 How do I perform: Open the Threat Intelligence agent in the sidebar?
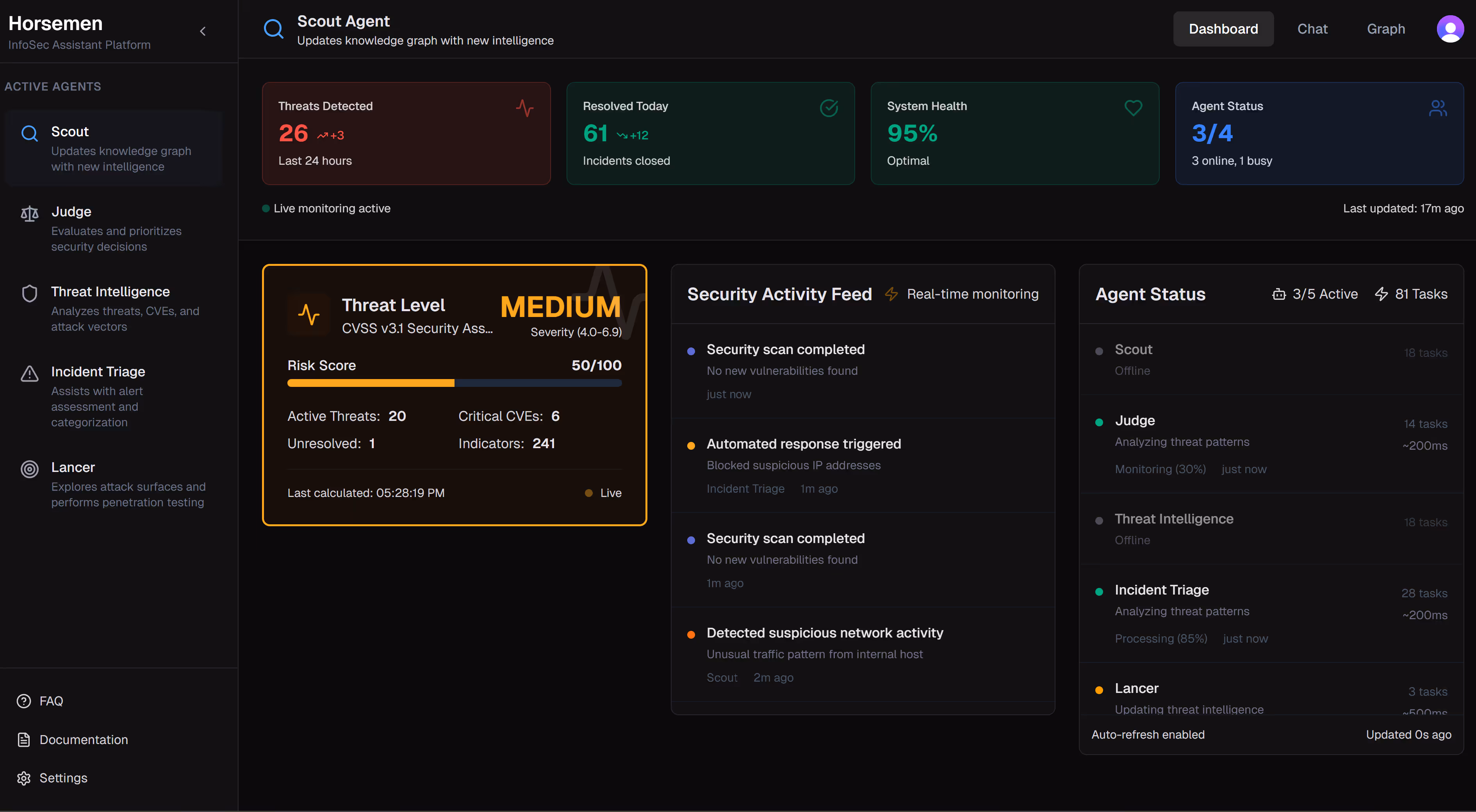[110, 292]
